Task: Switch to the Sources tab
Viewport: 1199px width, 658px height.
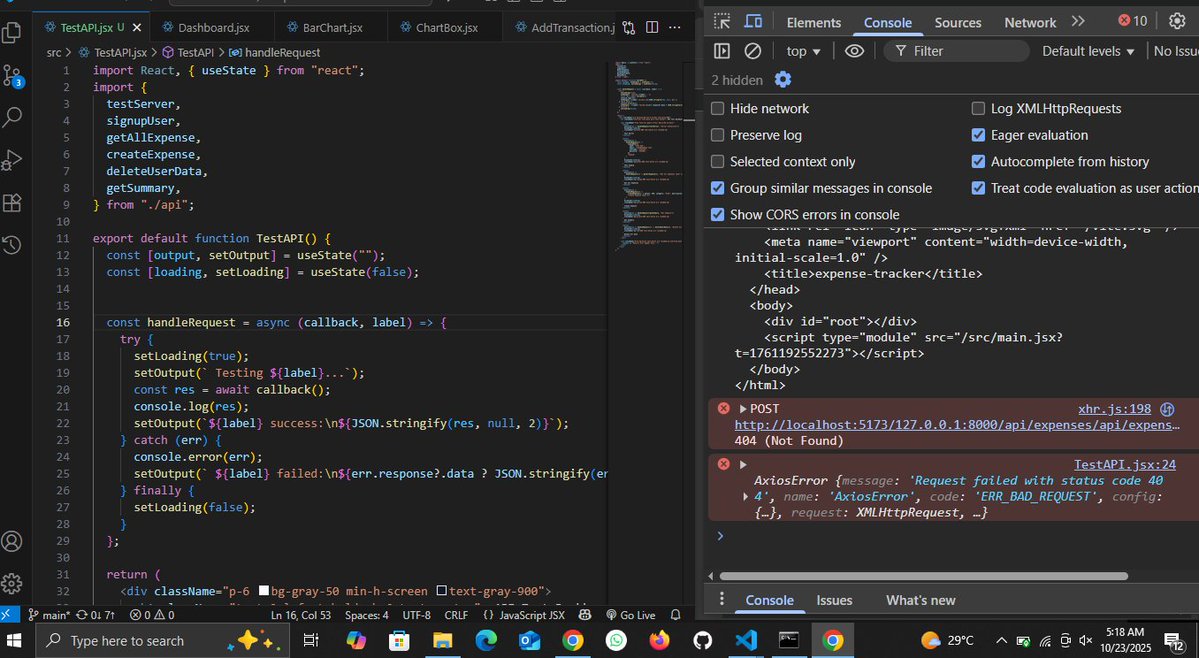Action: click(x=957, y=23)
